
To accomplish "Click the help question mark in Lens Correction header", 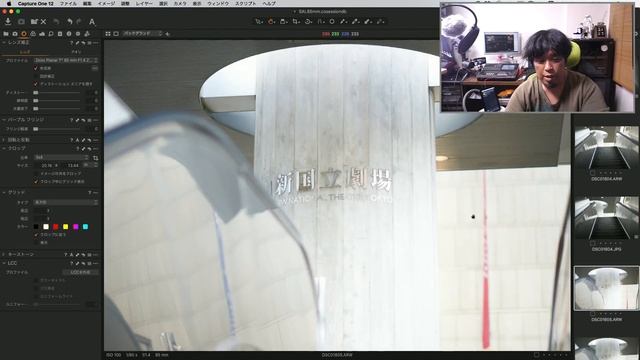I will [x=71, y=42].
